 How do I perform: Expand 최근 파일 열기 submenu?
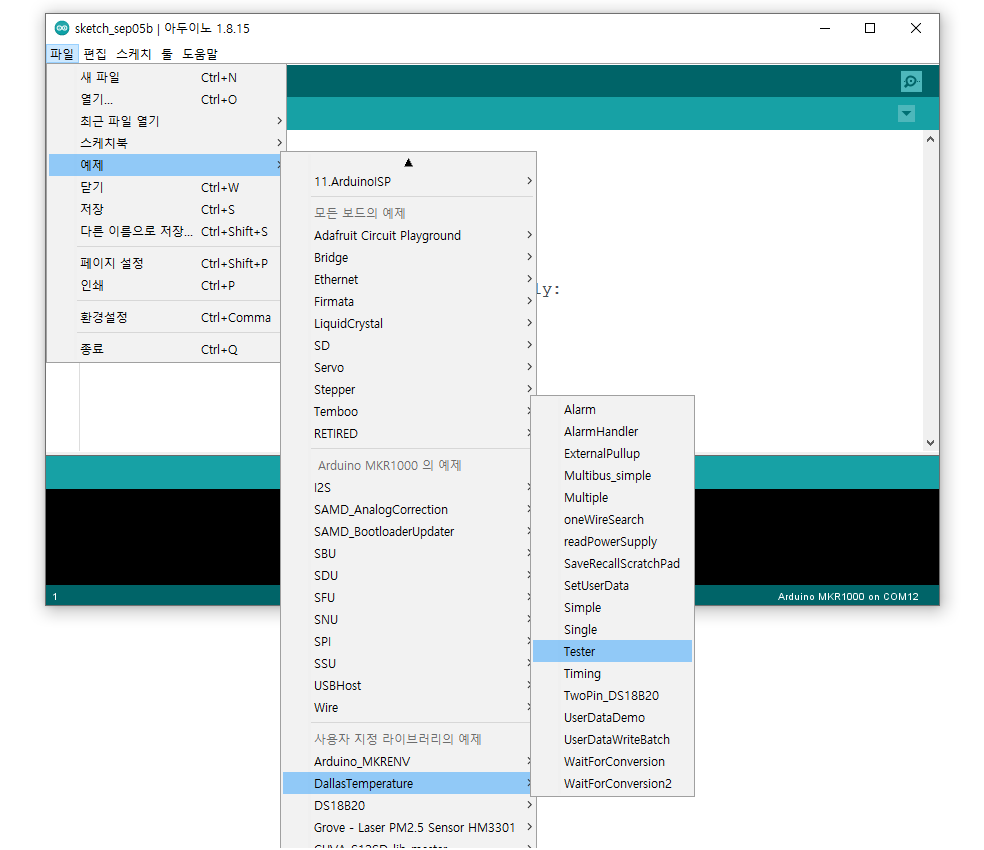click(x=164, y=121)
